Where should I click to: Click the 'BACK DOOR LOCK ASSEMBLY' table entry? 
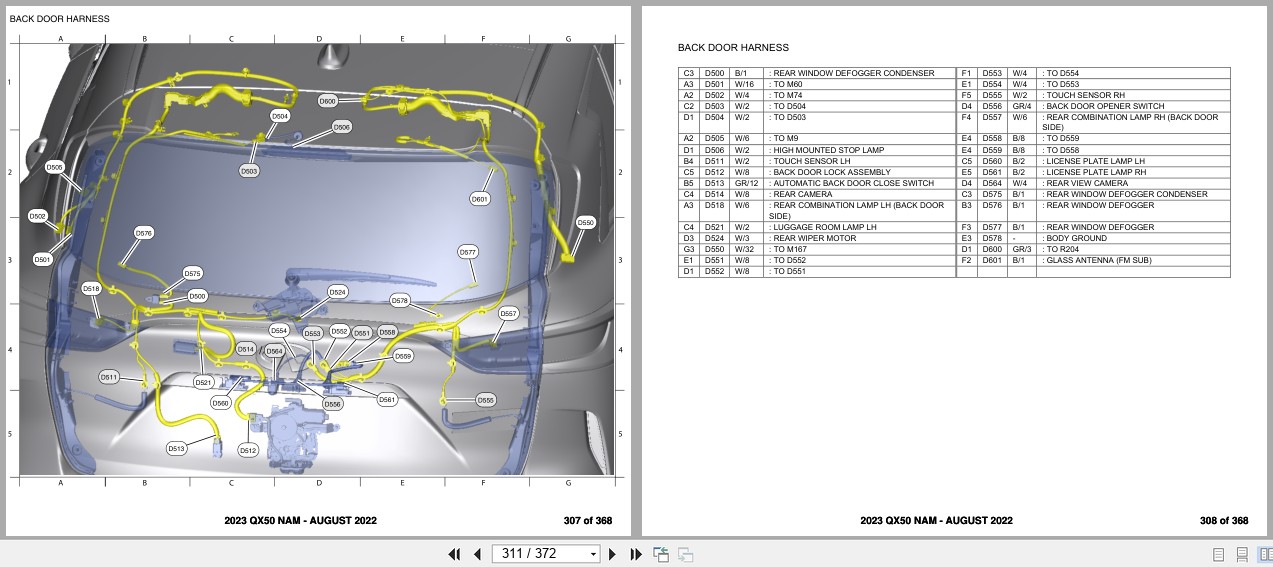click(831, 172)
